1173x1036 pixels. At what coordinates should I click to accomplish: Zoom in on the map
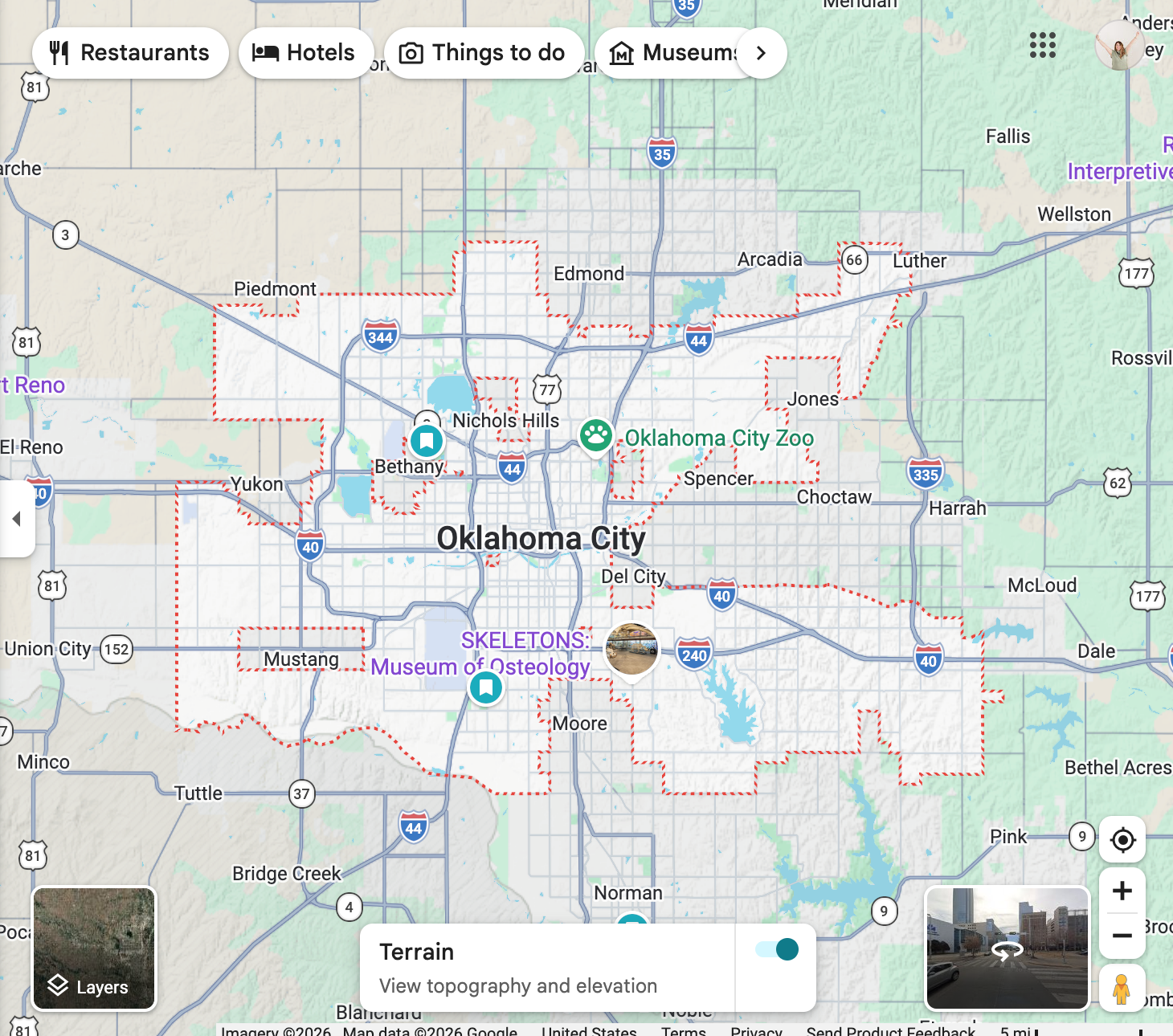pyautogui.click(x=1122, y=891)
